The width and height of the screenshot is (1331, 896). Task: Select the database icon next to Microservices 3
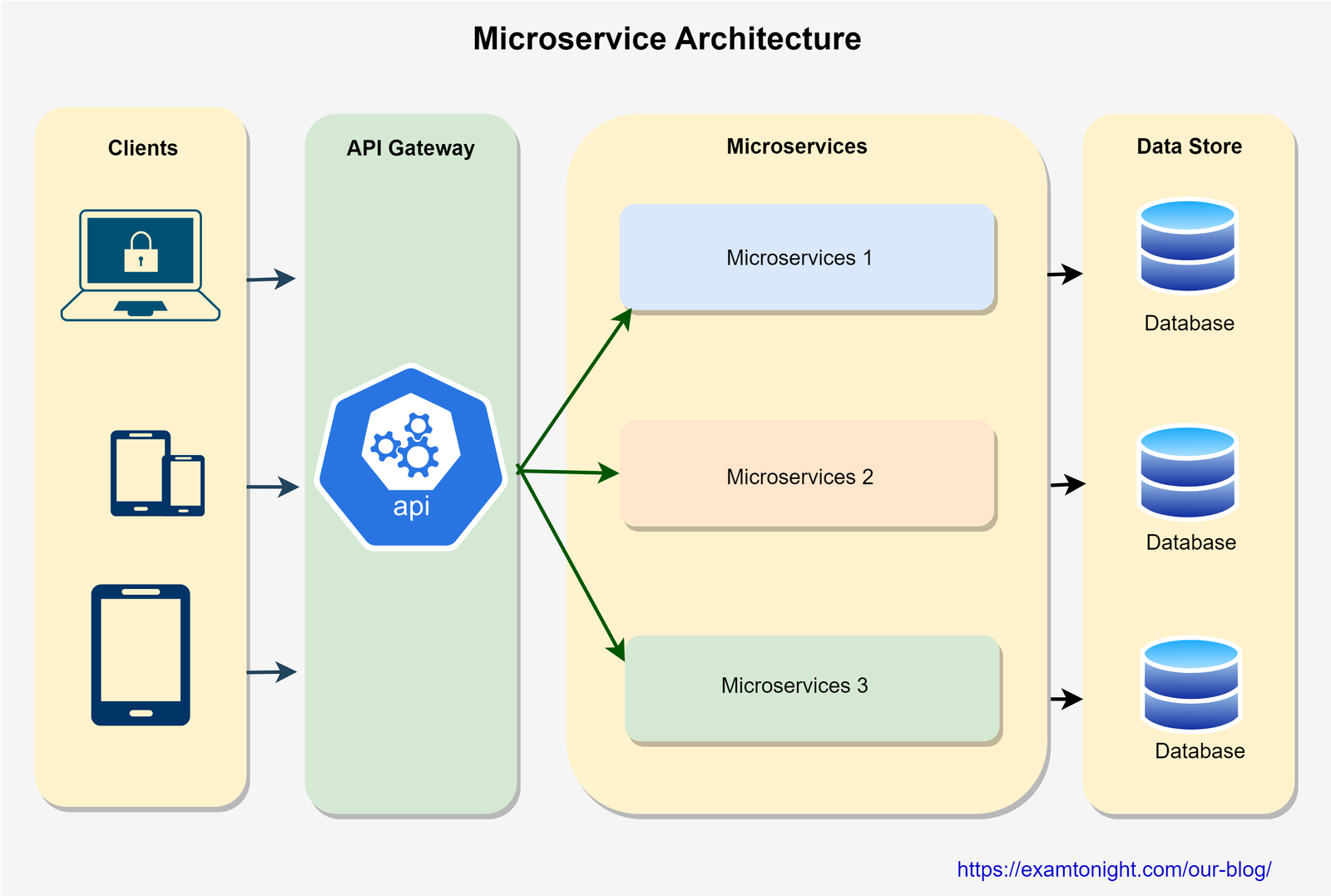click(x=1191, y=684)
